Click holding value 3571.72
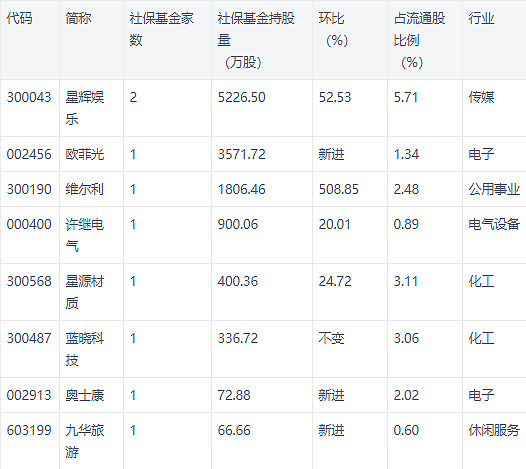526x469 pixels. (x=242, y=154)
